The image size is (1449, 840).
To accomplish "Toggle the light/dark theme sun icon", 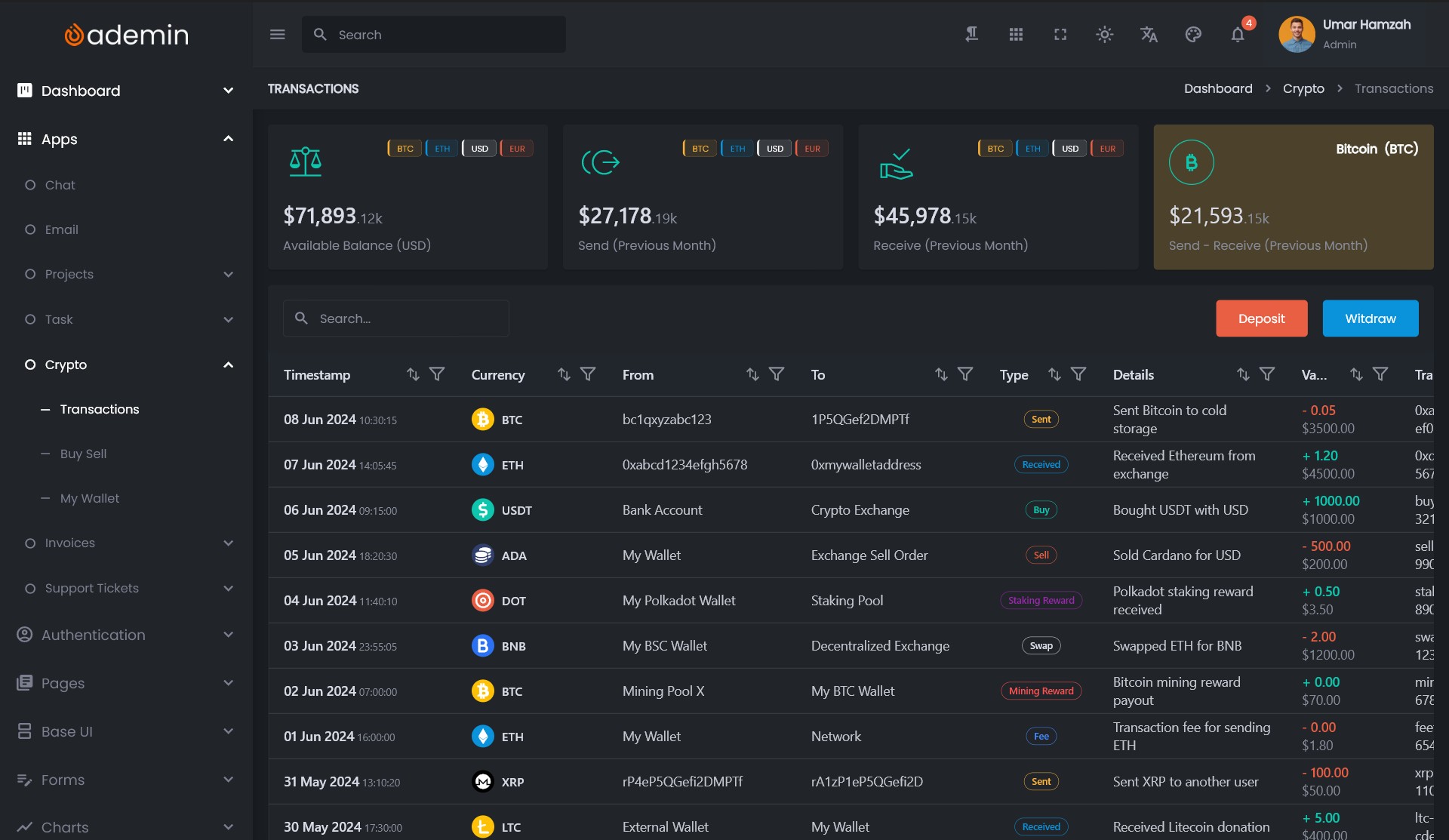I will click(1104, 35).
